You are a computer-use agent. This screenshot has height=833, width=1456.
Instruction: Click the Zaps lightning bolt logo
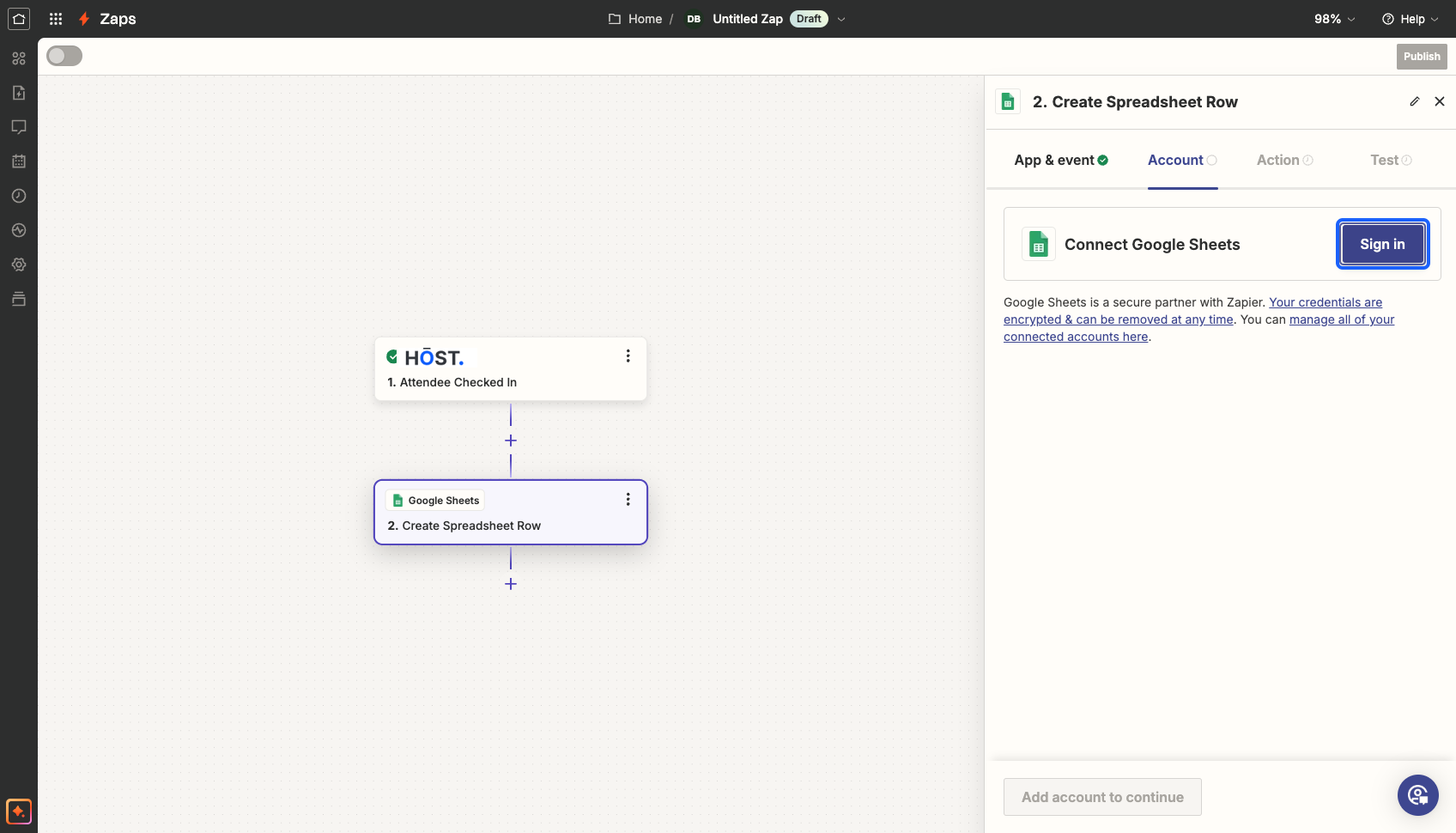click(x=84, y=19)
